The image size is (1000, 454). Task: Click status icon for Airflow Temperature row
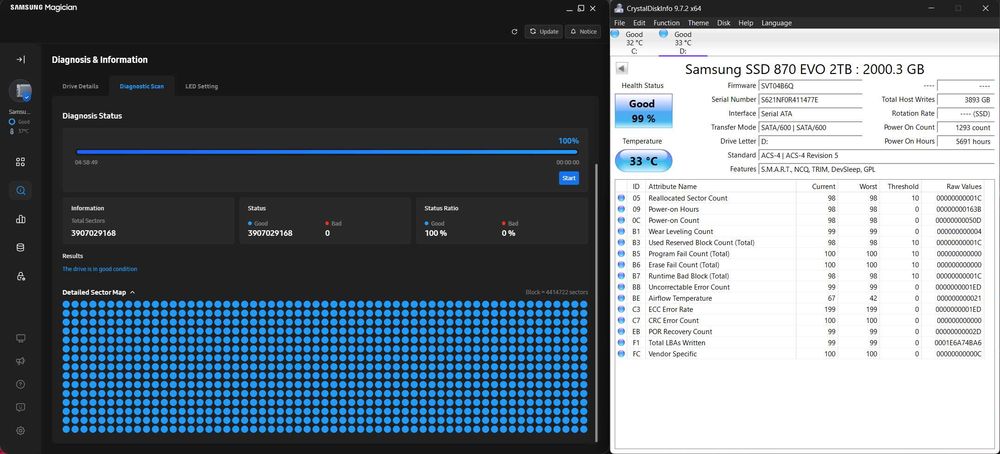coord(621,298)
